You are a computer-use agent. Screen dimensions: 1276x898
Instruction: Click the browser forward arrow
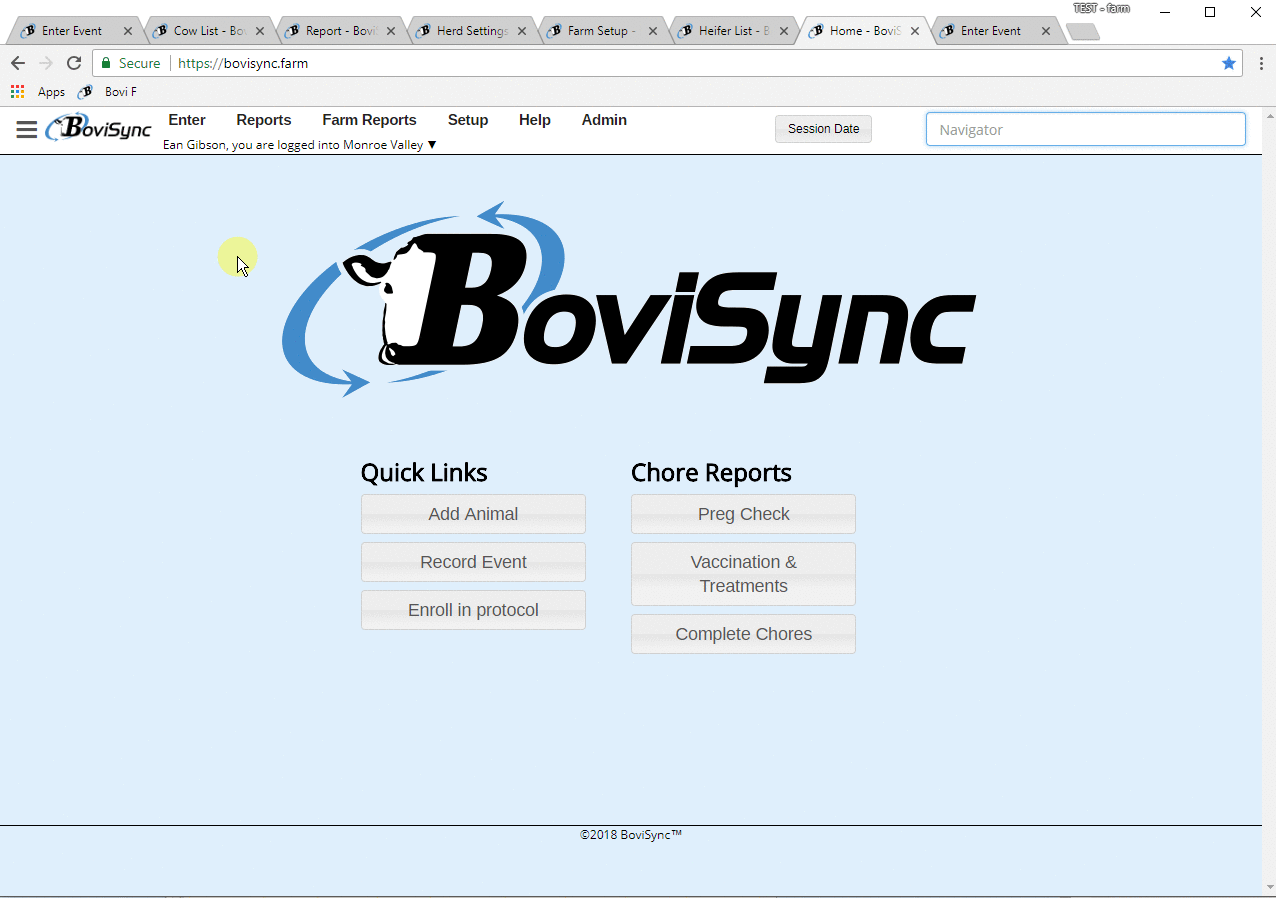coord(46,63)
